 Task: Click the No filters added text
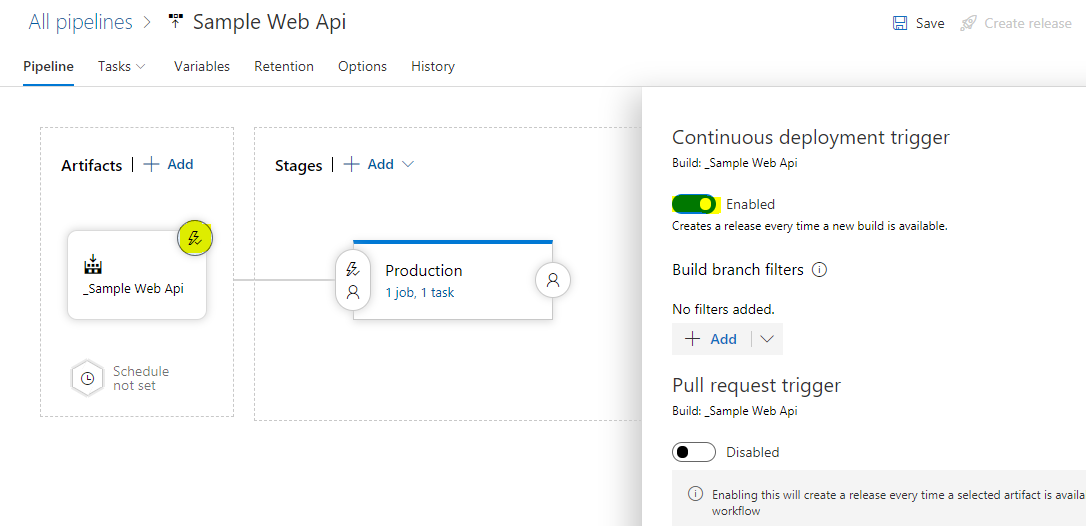(723, 309)
